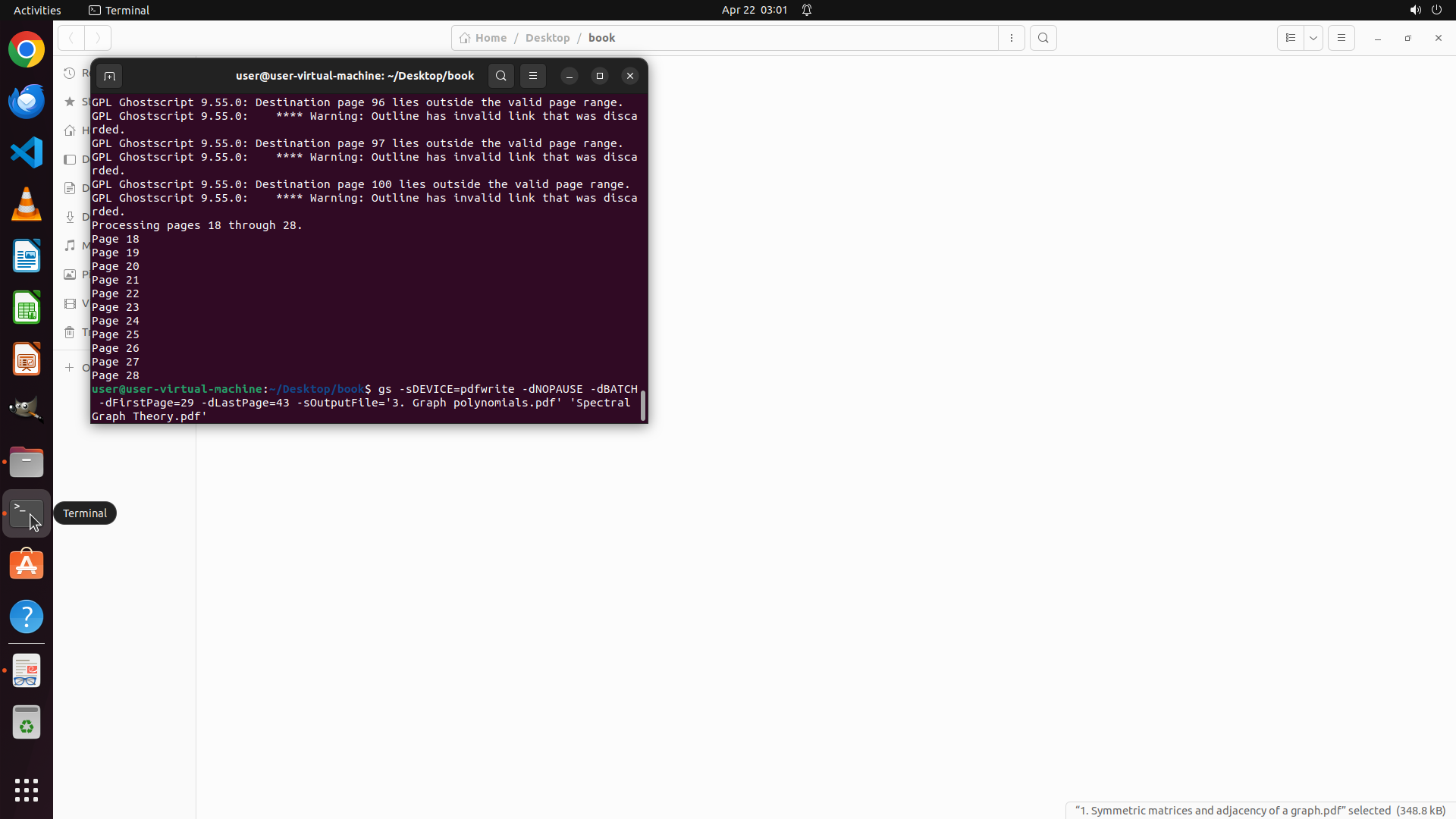The height and width of the screenshot is (819, 1456).
Task: Click the terminal scrollbar handle
Action: tap(643, 406)
